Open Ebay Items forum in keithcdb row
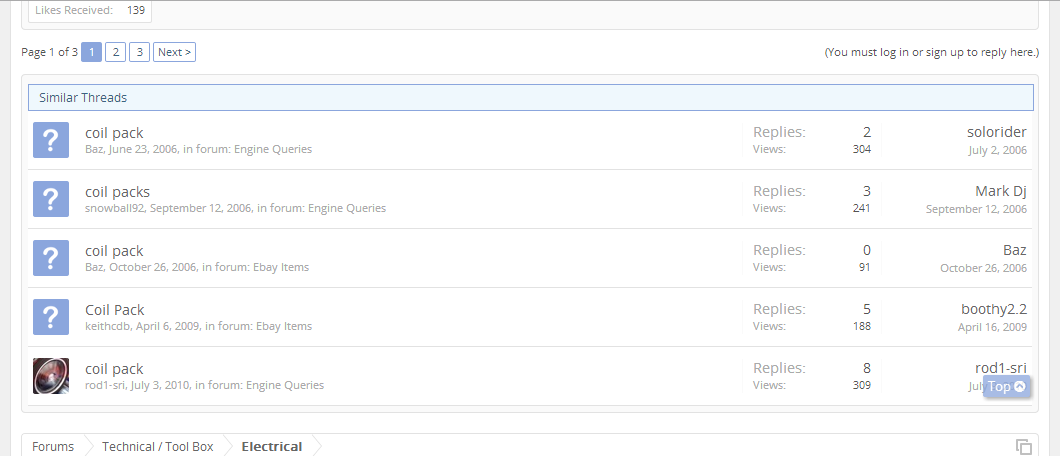The image size is (1060, 456). coord(284,326)
